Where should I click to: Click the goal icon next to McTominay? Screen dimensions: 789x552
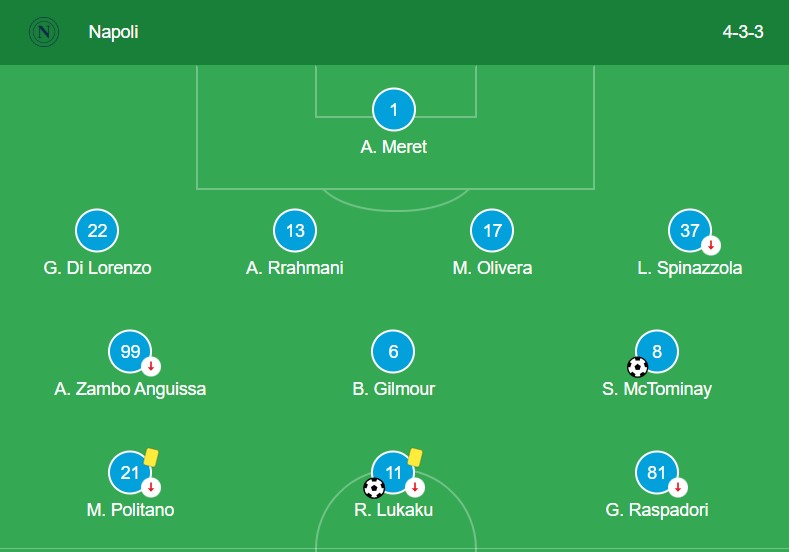coord(638,367)
